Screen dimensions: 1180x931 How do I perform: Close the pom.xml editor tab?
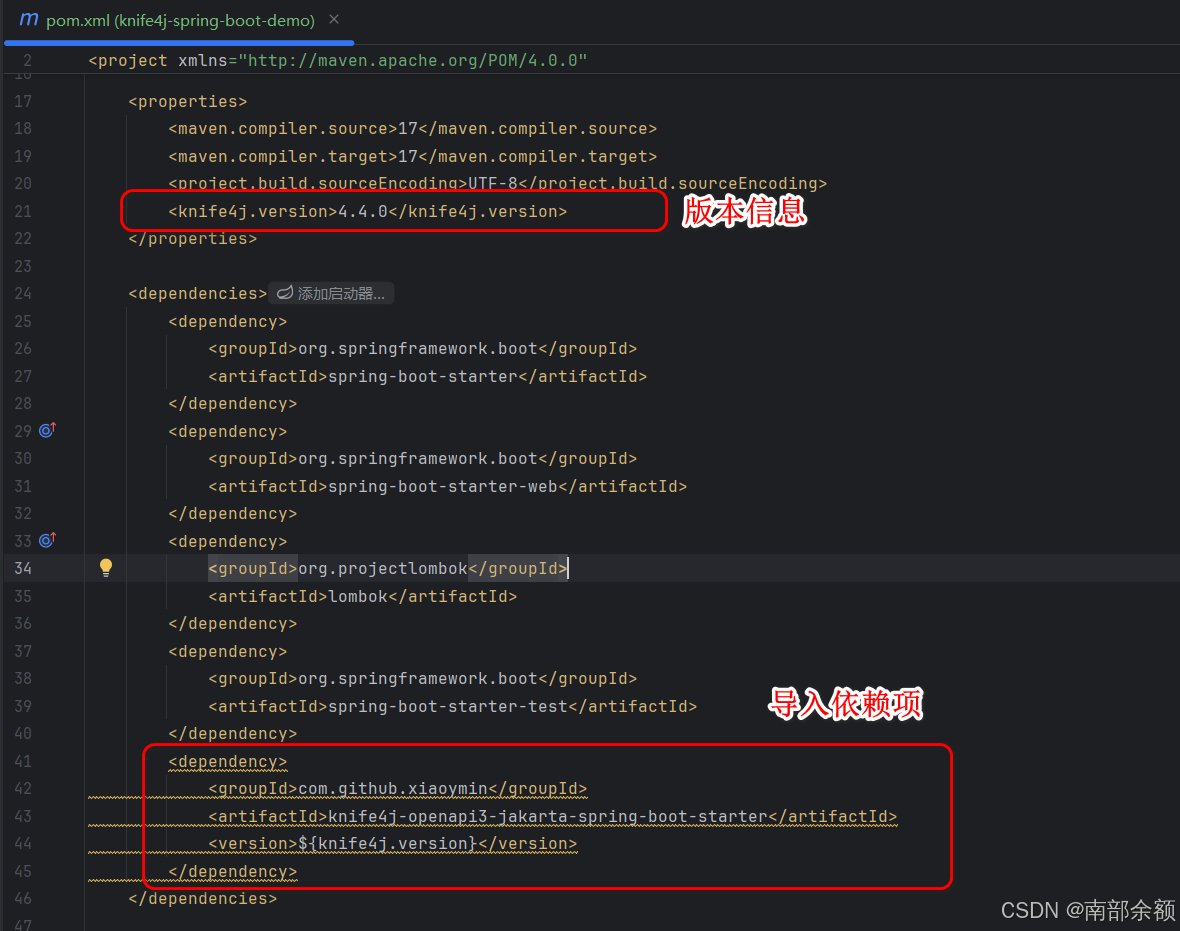pyautogui.click(x=334, y=20)
